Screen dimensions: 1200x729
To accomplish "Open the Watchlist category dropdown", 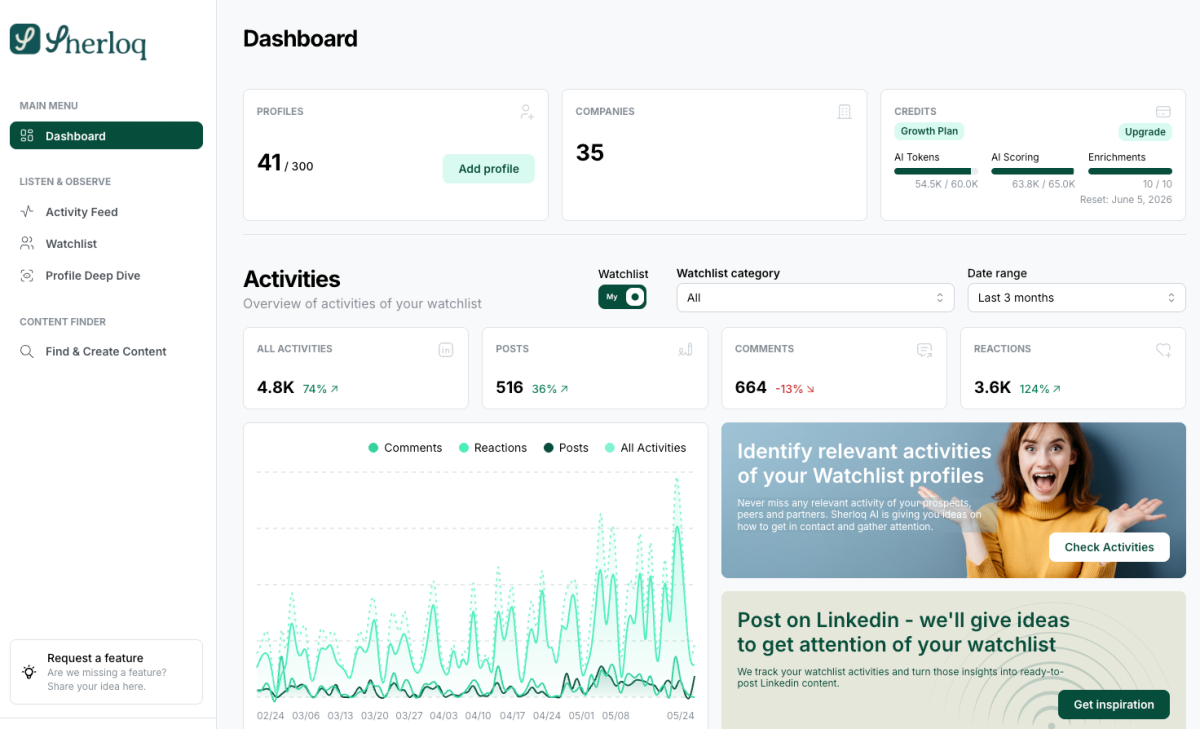I will click(815, 298).
